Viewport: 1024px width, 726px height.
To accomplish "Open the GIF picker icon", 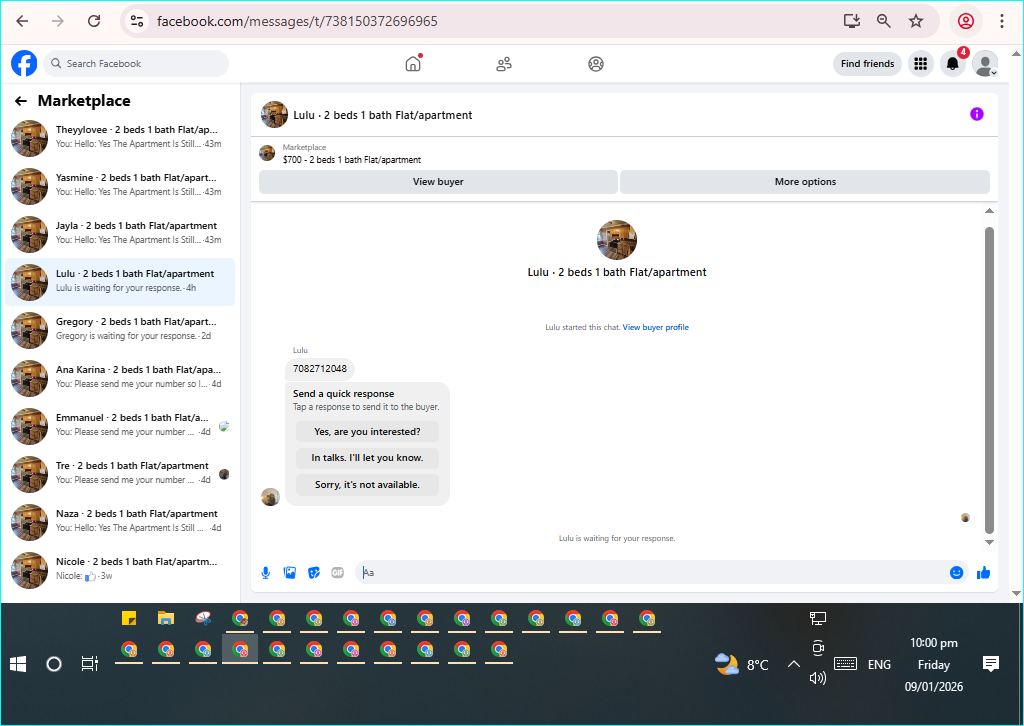I will coord(338,573).
